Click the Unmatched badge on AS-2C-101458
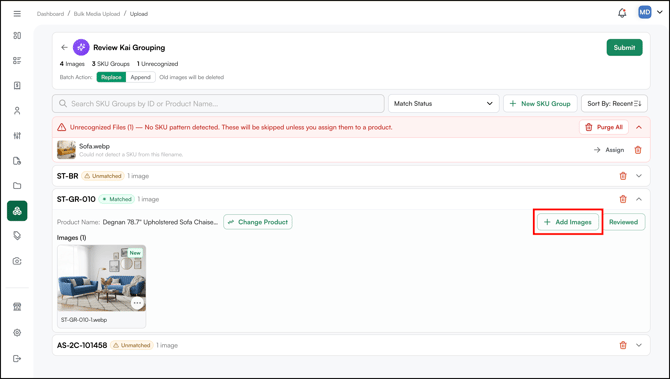This screenshot has width=670, height=379. [x=132, y=345]
